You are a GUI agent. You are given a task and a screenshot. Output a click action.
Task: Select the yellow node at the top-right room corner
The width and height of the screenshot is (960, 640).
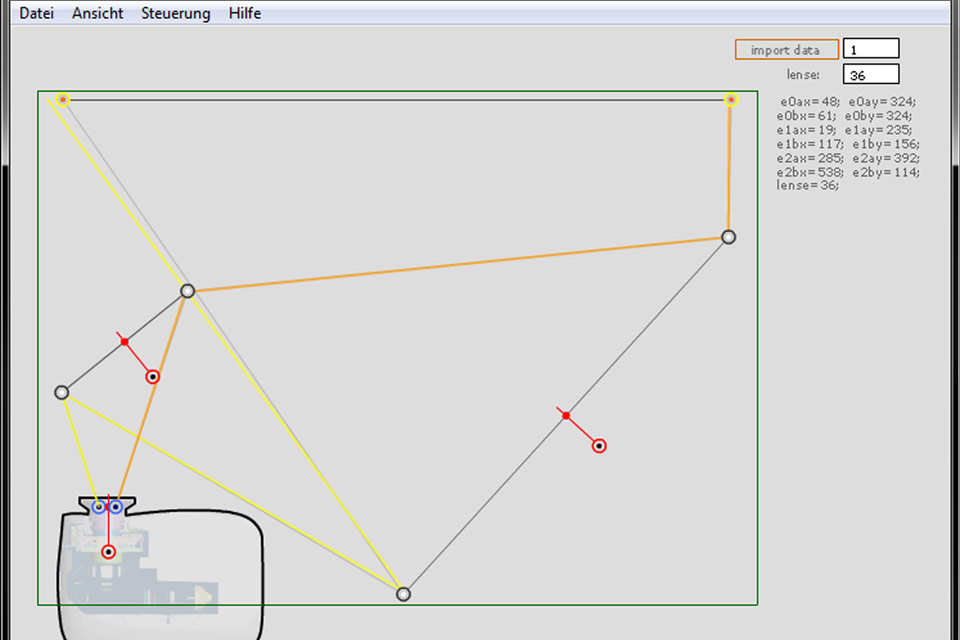click(x=730, y=99)
